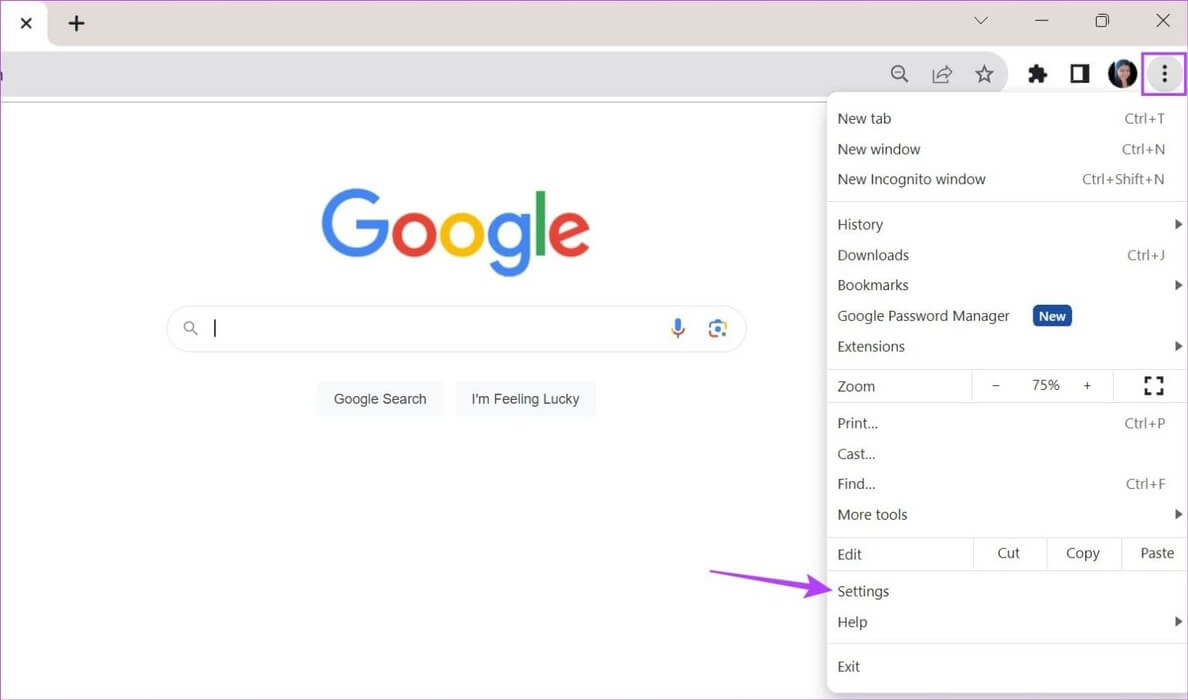This screenshot has width=1188, height=700.
Task: Toggle the side panel icon
Action: pos(1080,73)
